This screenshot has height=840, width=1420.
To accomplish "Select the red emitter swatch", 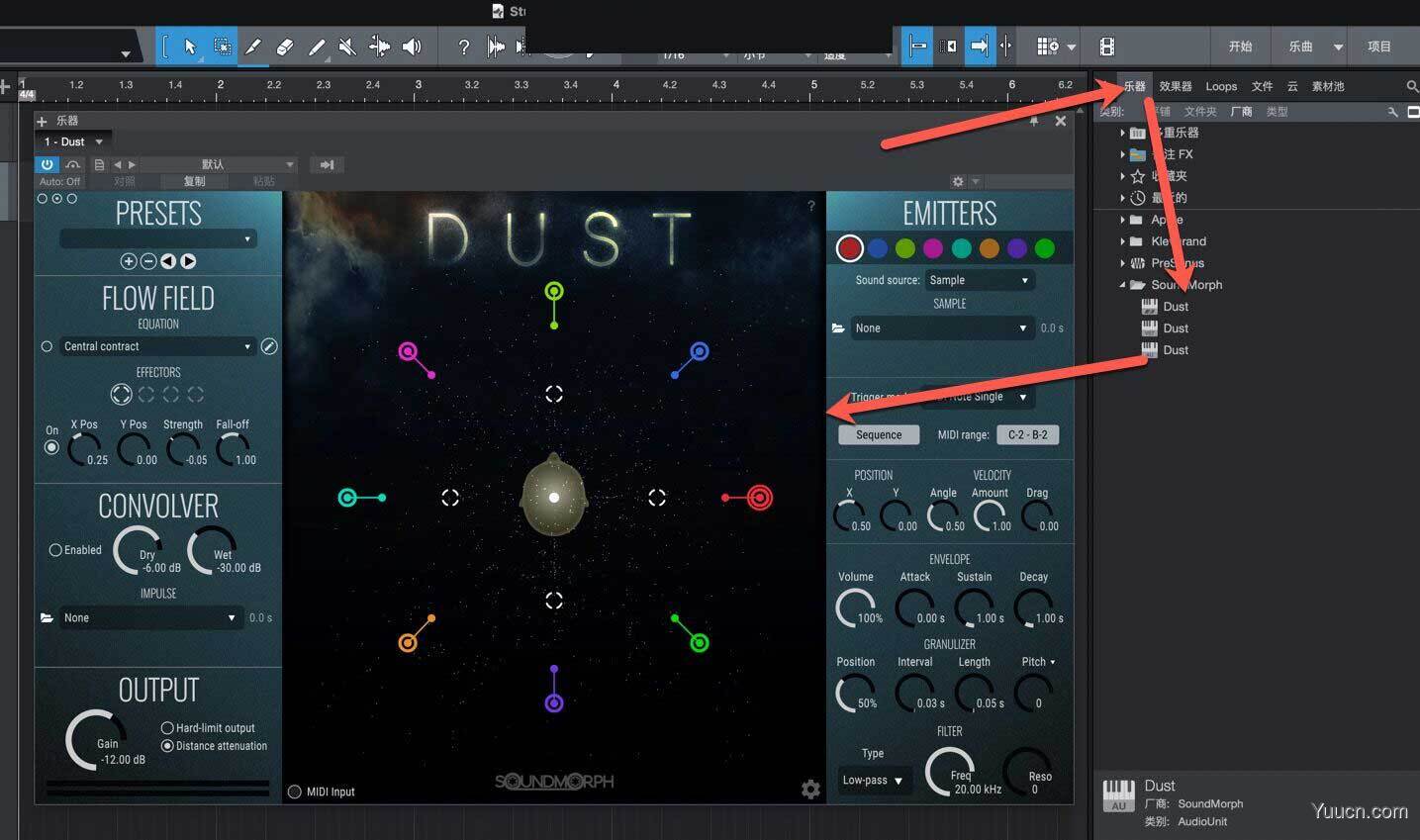I will (849, 248).
